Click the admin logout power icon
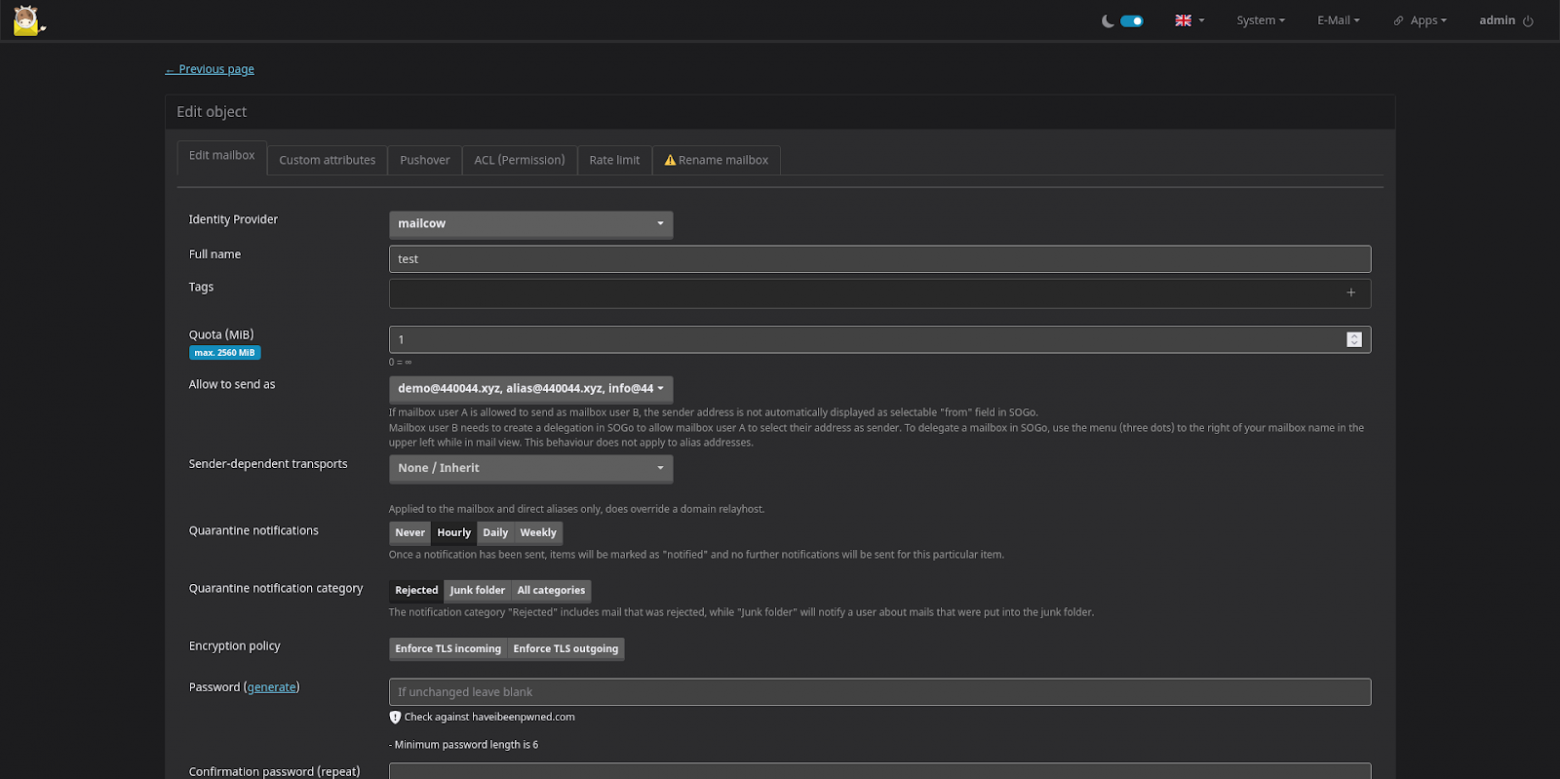Screen dimensions: 1560x779 1528,21
